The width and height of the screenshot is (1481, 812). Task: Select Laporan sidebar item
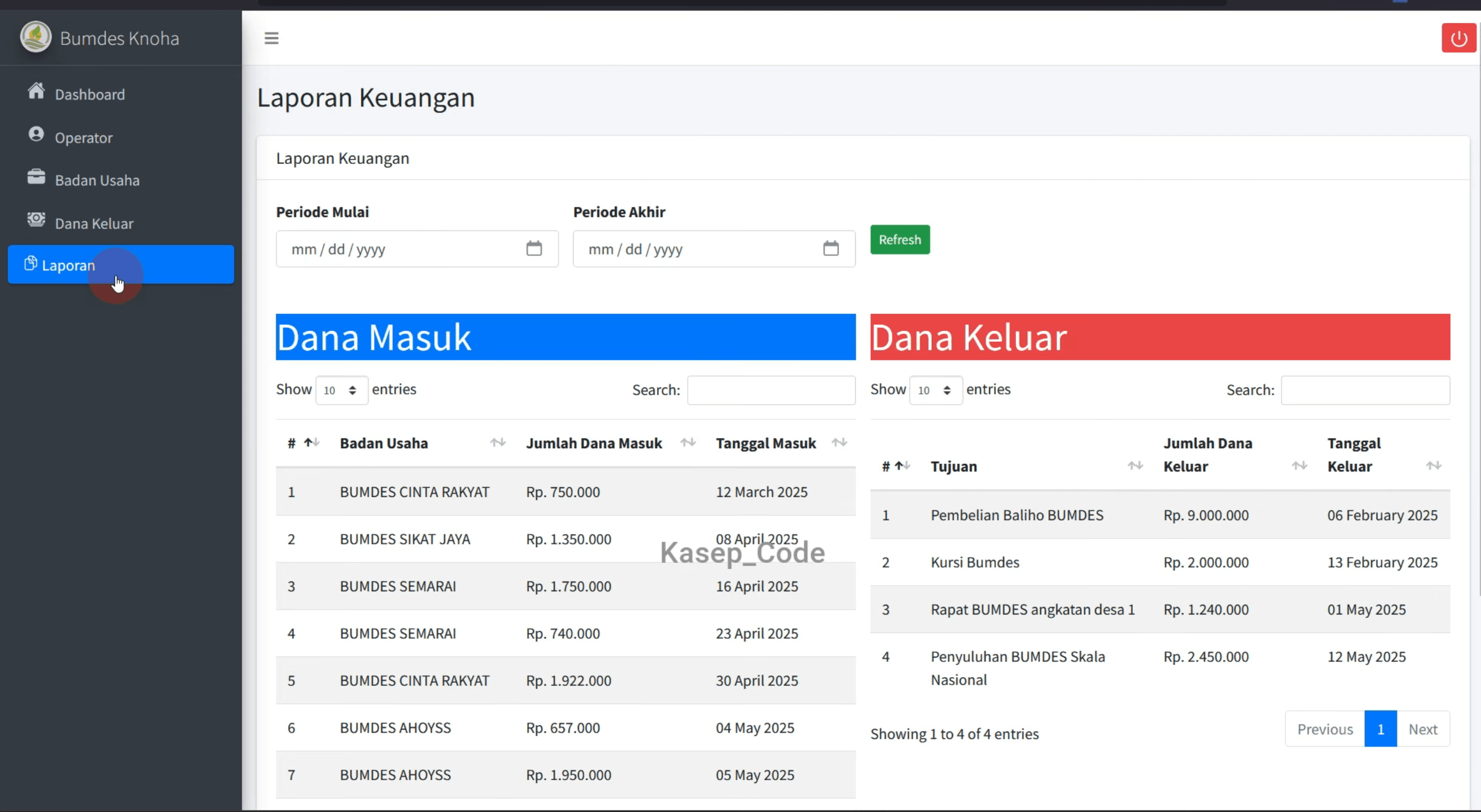tap(121, 265)
